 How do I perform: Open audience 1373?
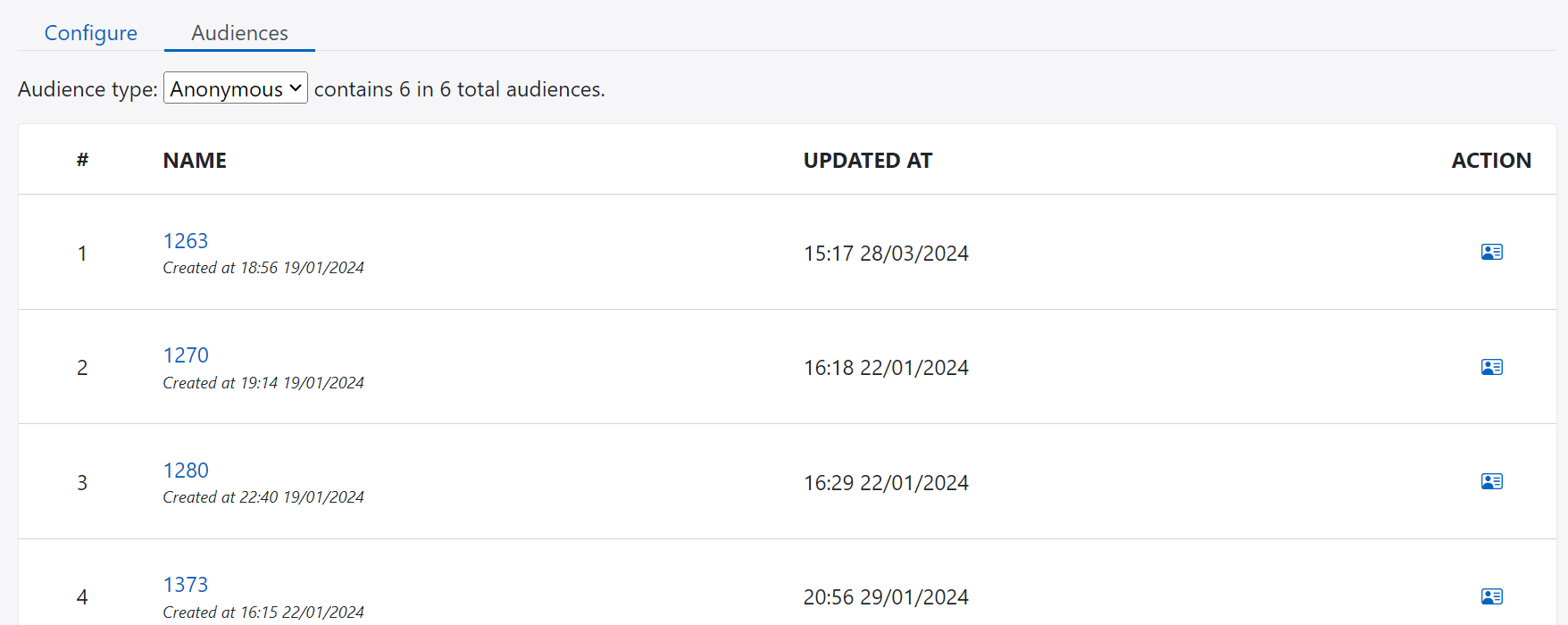pos(186,584)
